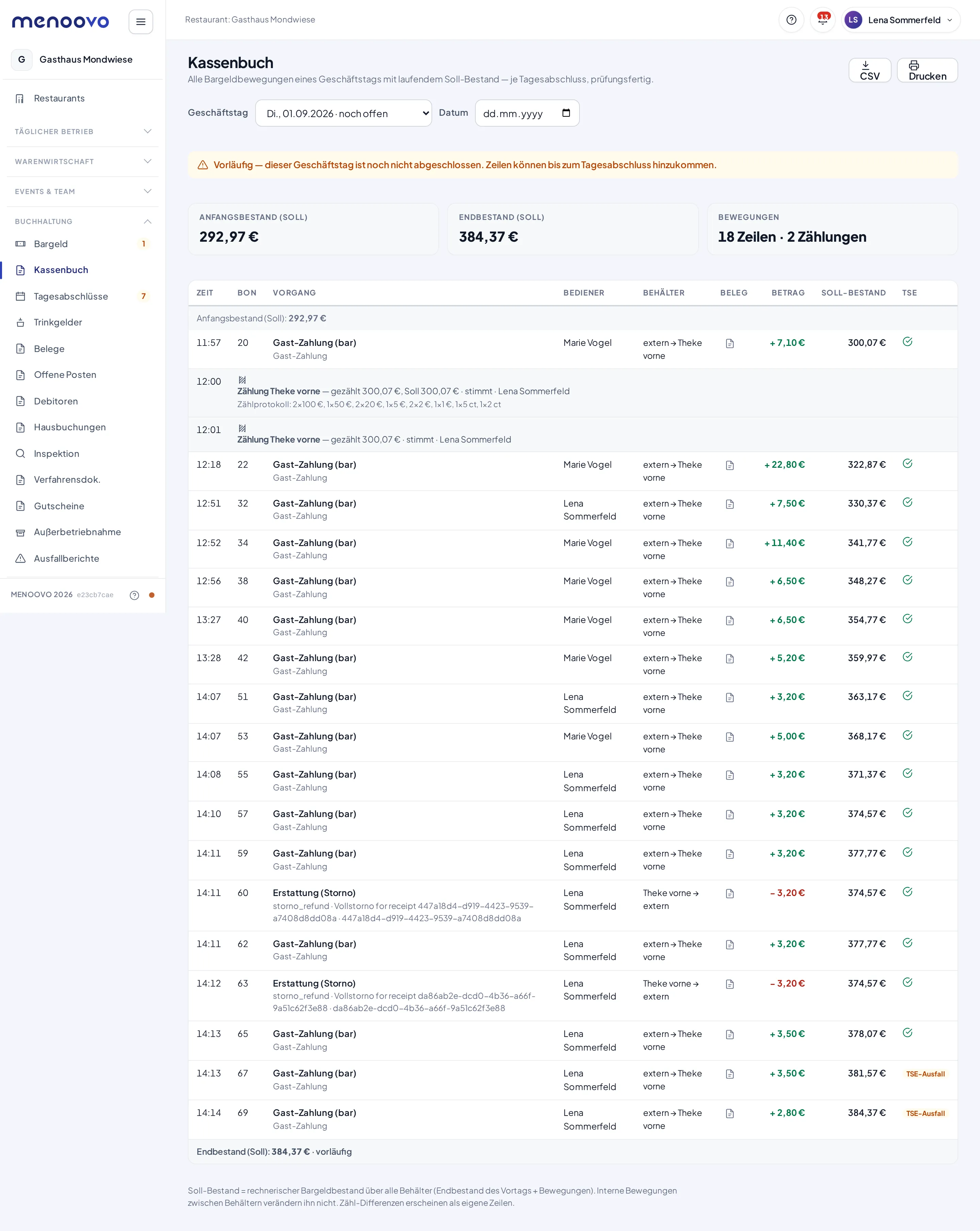Click TSE verified checkmark for Bon 65

908,1033
